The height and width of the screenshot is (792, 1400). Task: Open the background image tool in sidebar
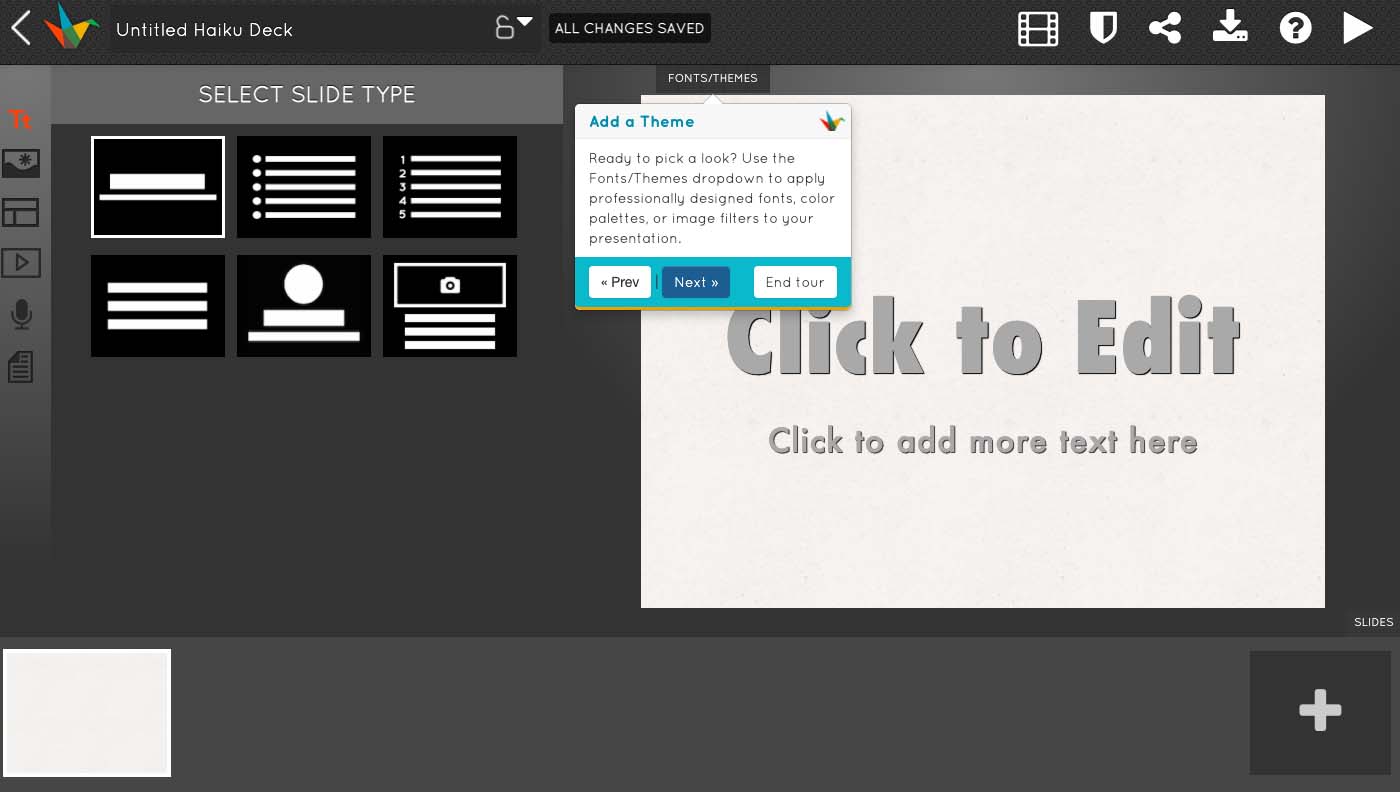click(21, 164)
